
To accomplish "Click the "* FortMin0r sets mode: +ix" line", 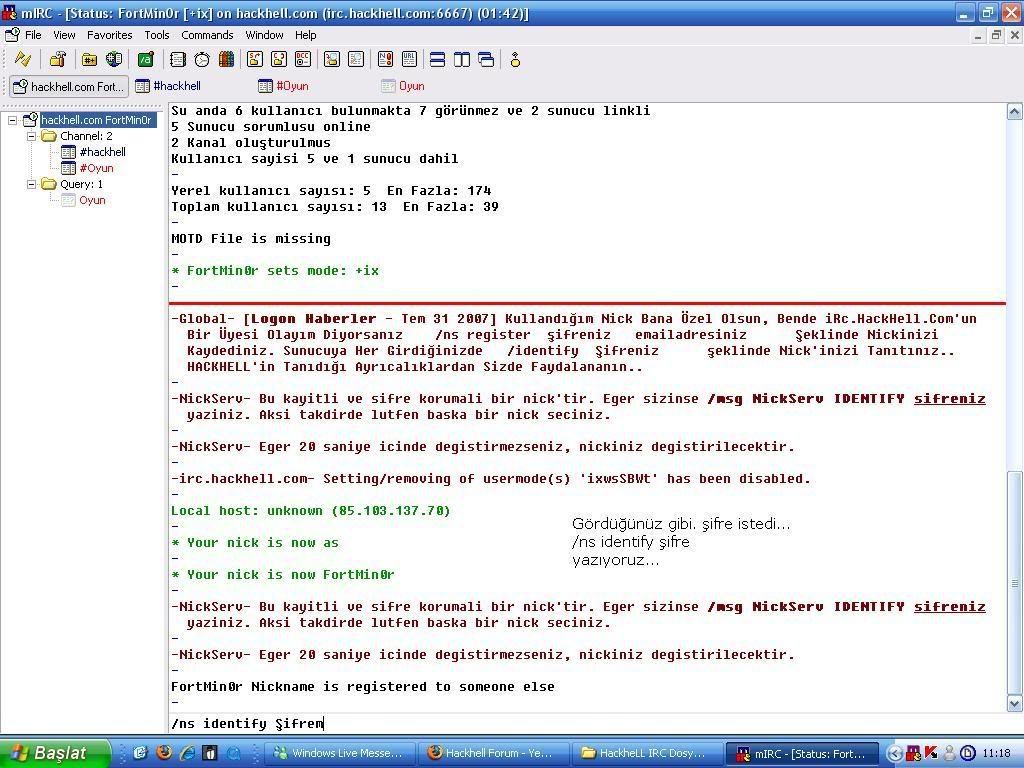I will tap(275, 271).
